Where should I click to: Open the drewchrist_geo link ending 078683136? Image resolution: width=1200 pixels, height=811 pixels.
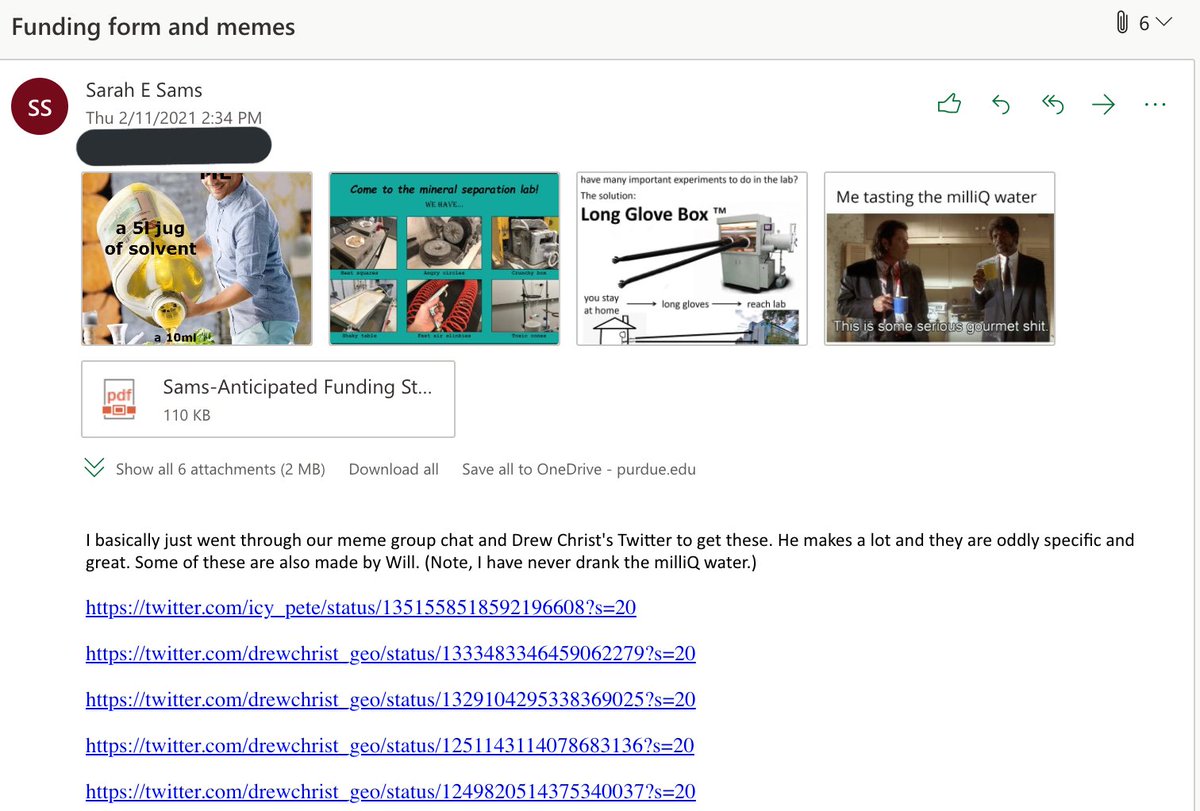(390, 745)
